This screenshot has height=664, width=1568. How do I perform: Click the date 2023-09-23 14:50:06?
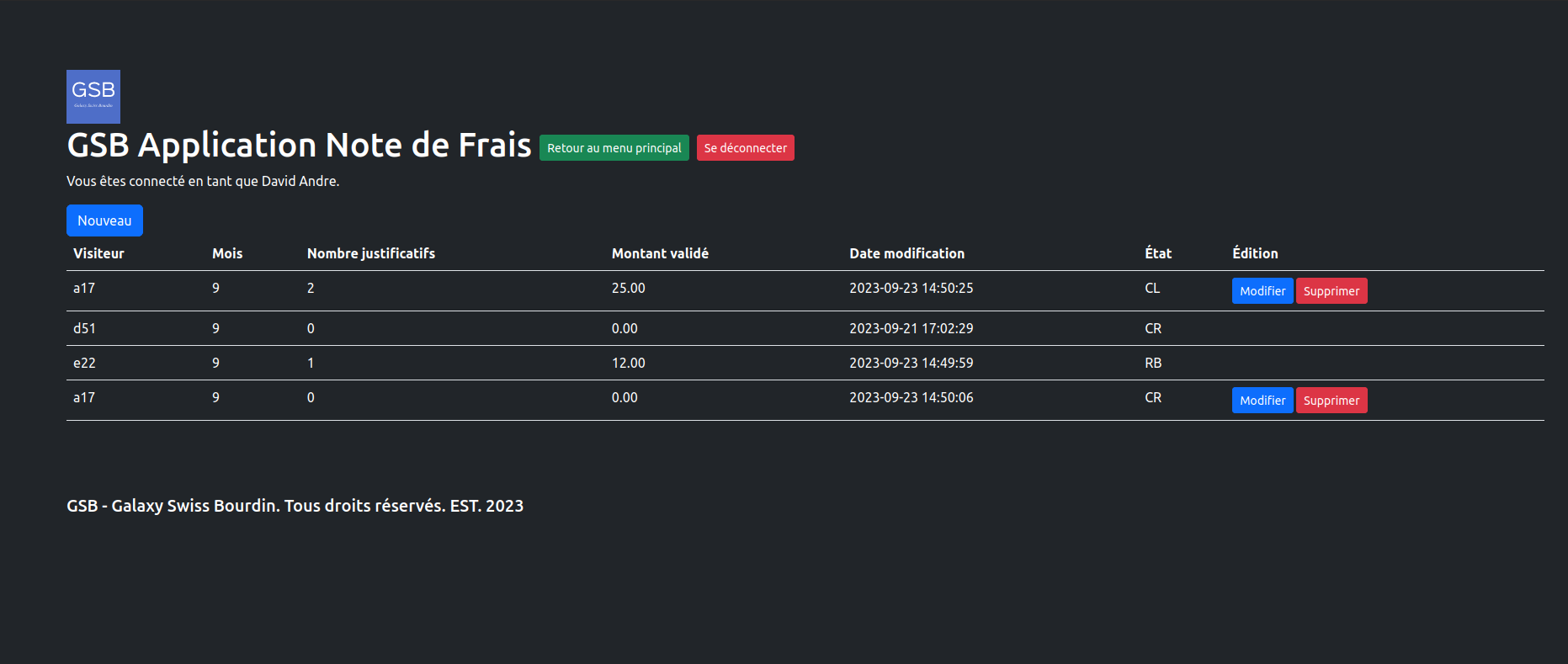912,397
